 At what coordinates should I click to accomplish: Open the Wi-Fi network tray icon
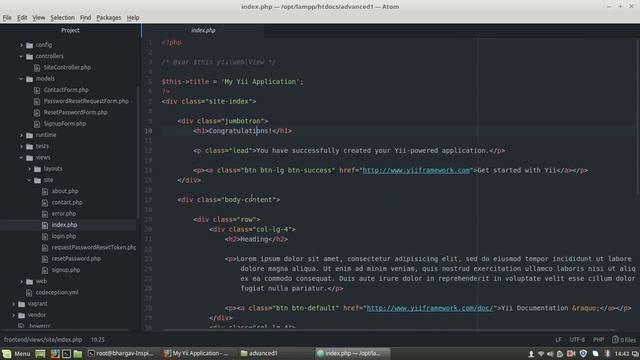541,353
